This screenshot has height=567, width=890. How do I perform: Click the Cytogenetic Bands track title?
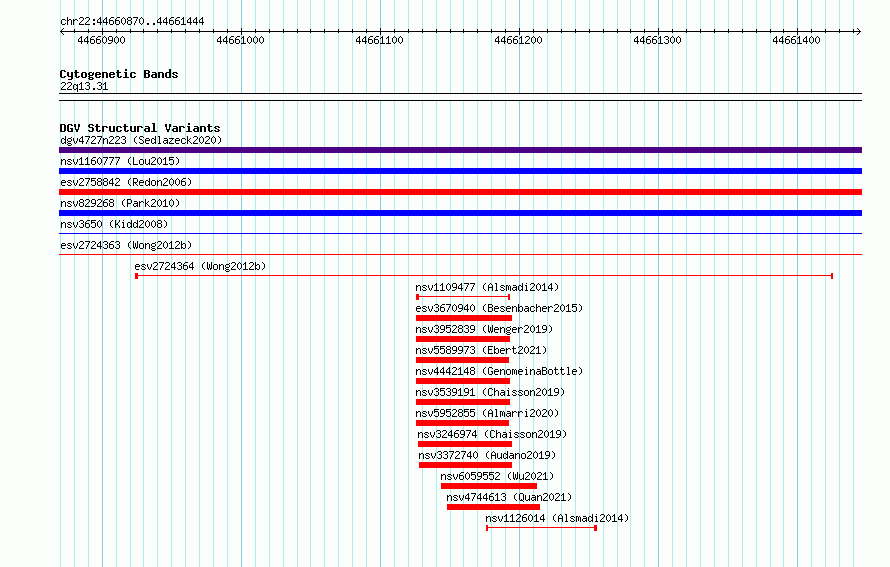pyautogui.click(x=119, y=74)
